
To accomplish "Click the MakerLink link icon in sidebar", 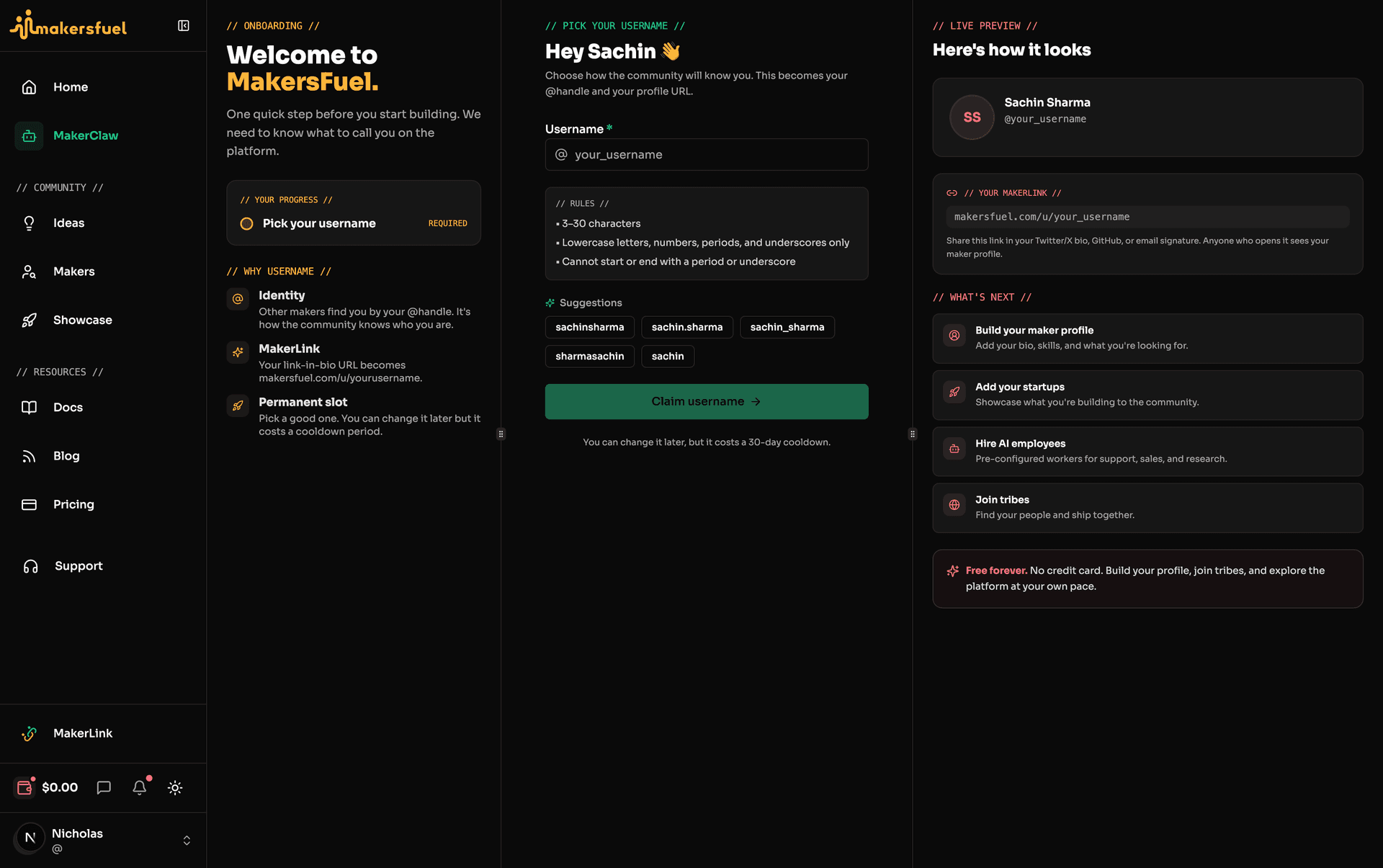I will coord(29,733).
